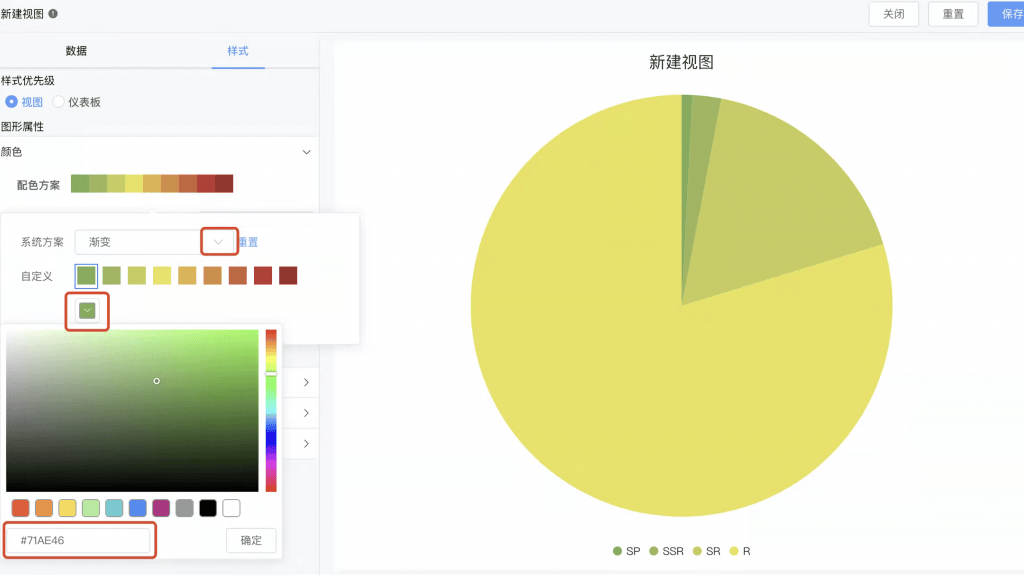Toggle the green color picker dropdown button
The height and width of the screenshot is (575, 1024).
tap(87, 311)
